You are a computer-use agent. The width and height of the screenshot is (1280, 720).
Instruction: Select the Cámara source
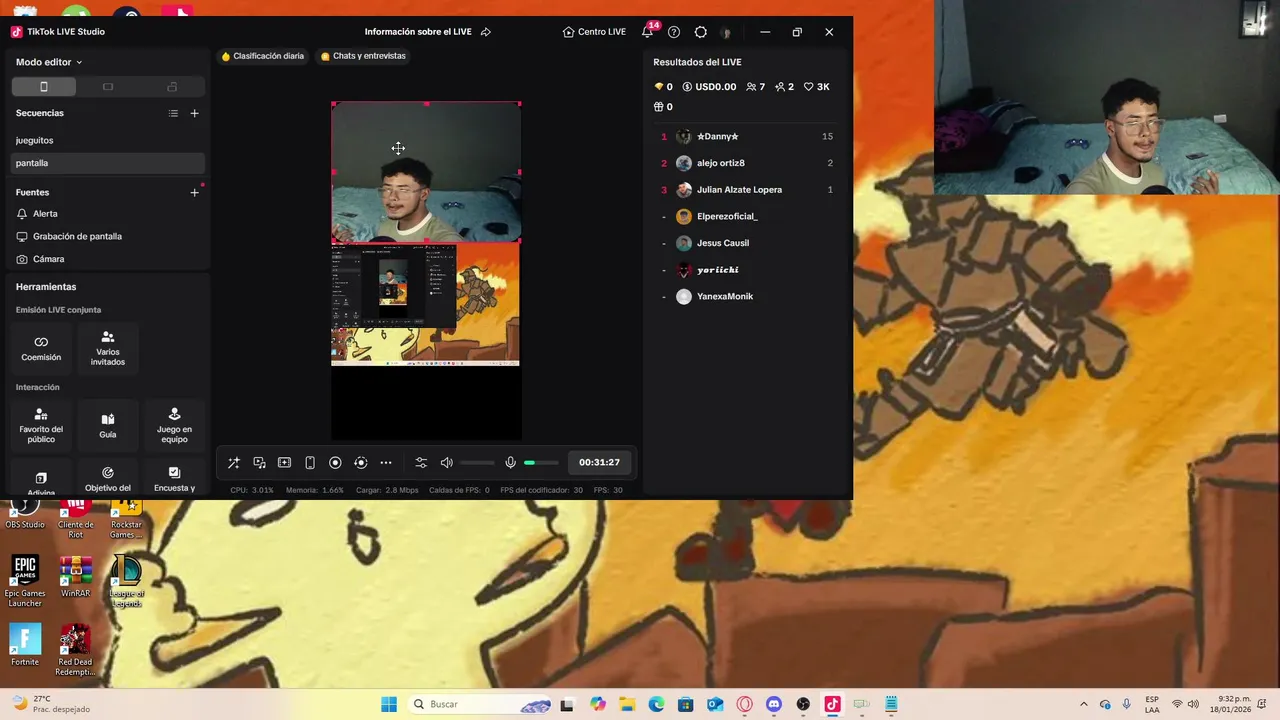click(x=108, y=259)
